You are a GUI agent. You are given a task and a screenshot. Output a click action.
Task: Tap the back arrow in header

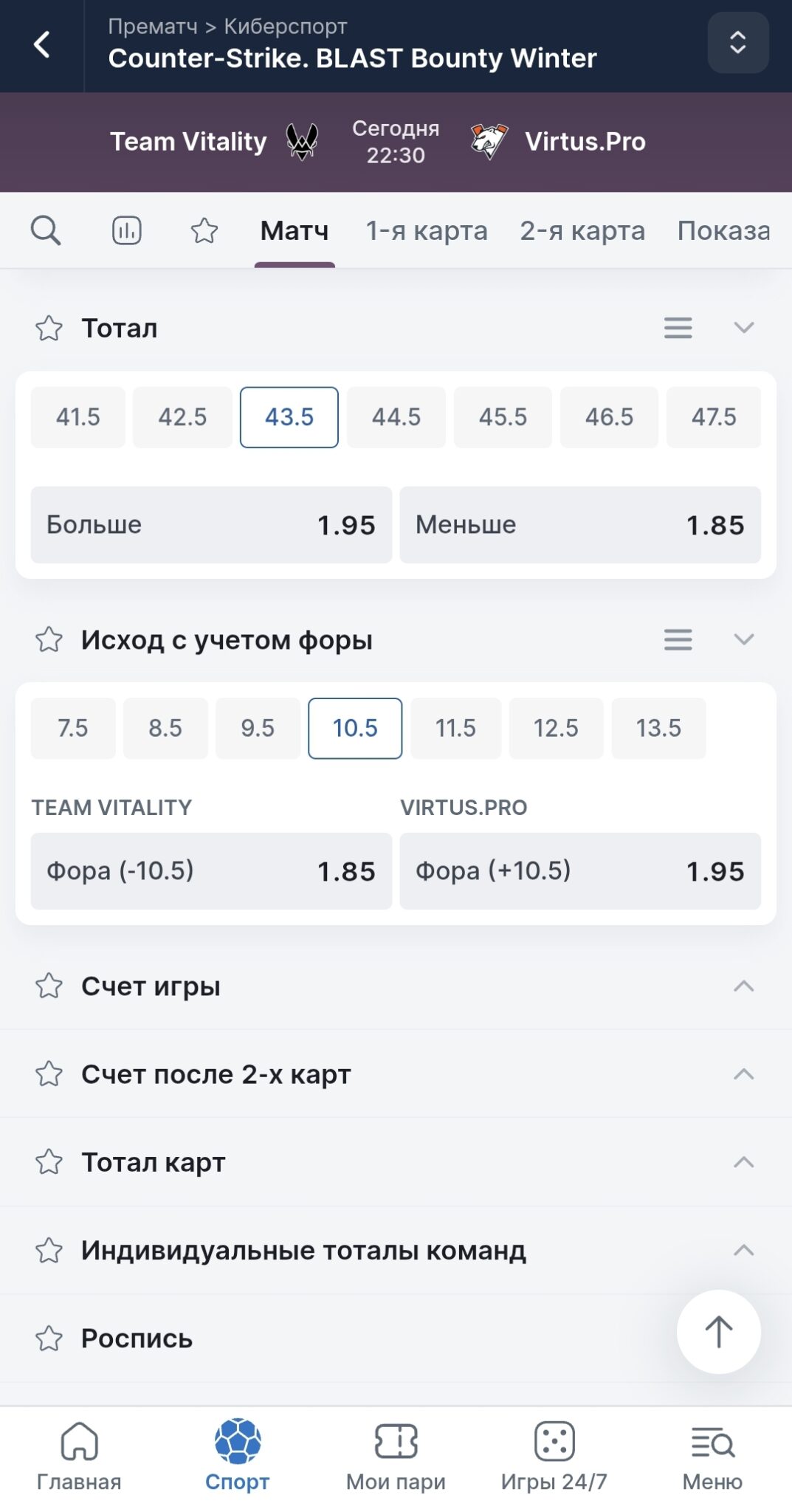point(42,45)
